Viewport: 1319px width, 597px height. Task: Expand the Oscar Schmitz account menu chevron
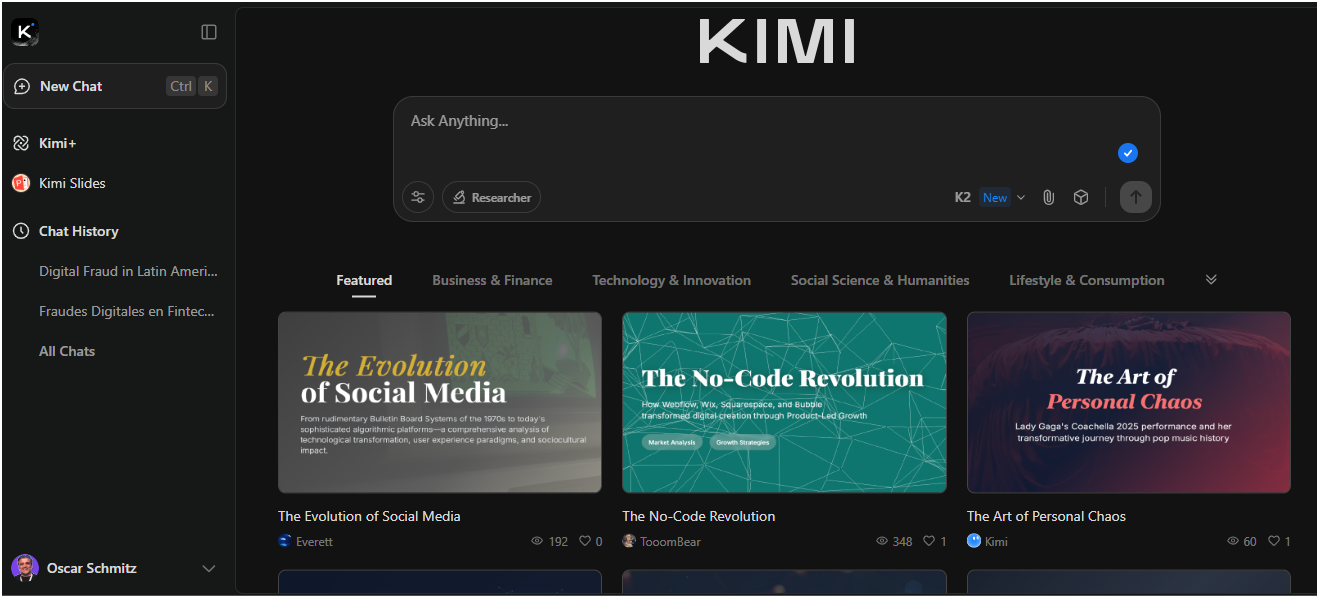(209, 568)
